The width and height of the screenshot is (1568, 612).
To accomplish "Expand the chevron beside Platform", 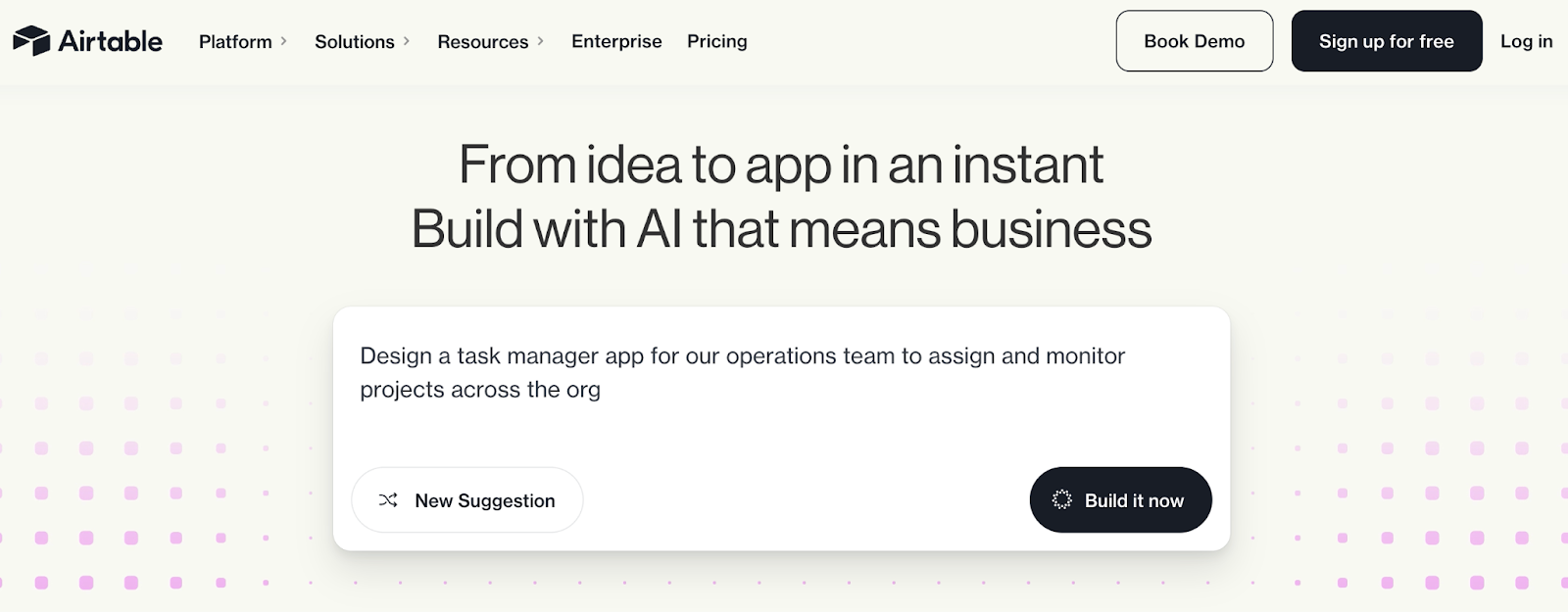I will click(x=284, y=41).
